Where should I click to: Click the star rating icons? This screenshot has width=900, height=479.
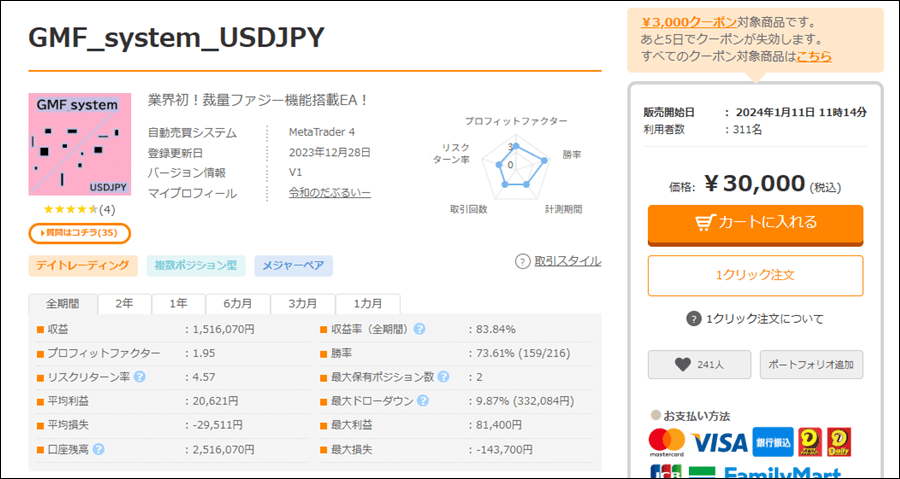[70, 210]
